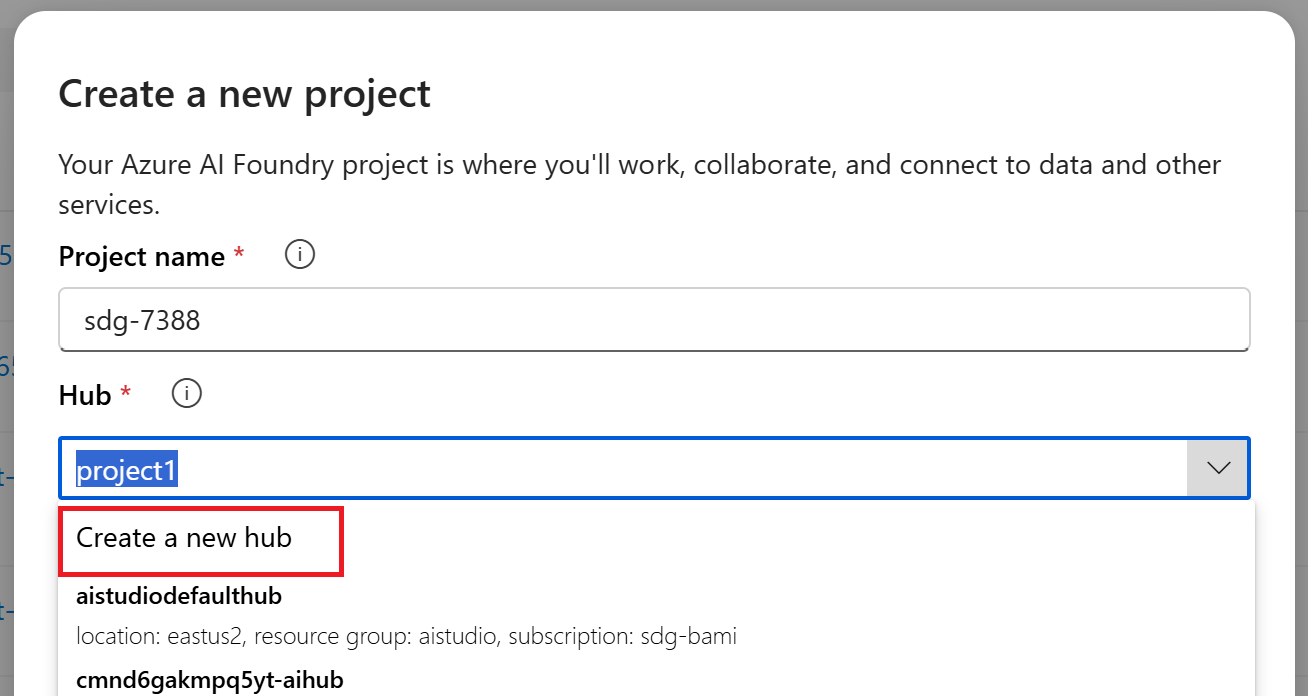The width and height of the screenshot is (1308, 696).
Task: Click the Project name info icon
Action: click(x=300, y=256)
